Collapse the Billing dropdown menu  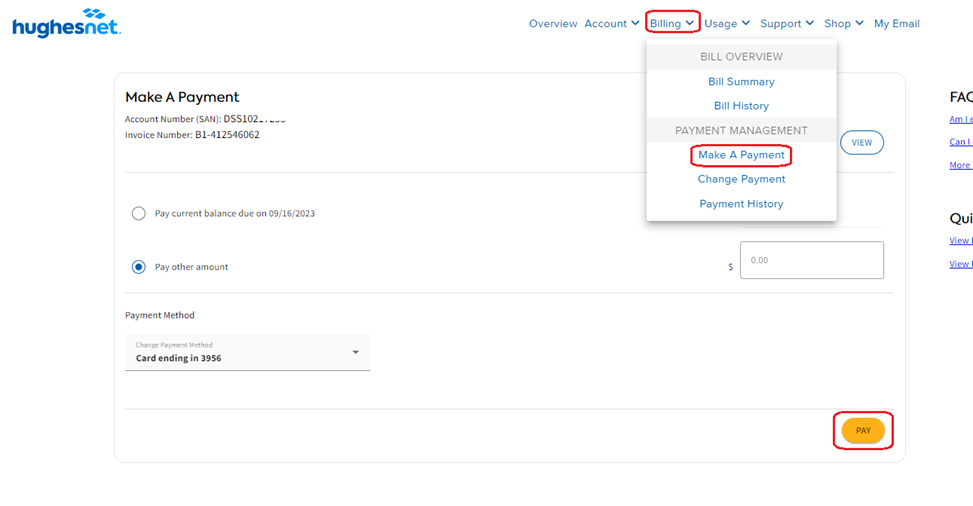(671, 23)
